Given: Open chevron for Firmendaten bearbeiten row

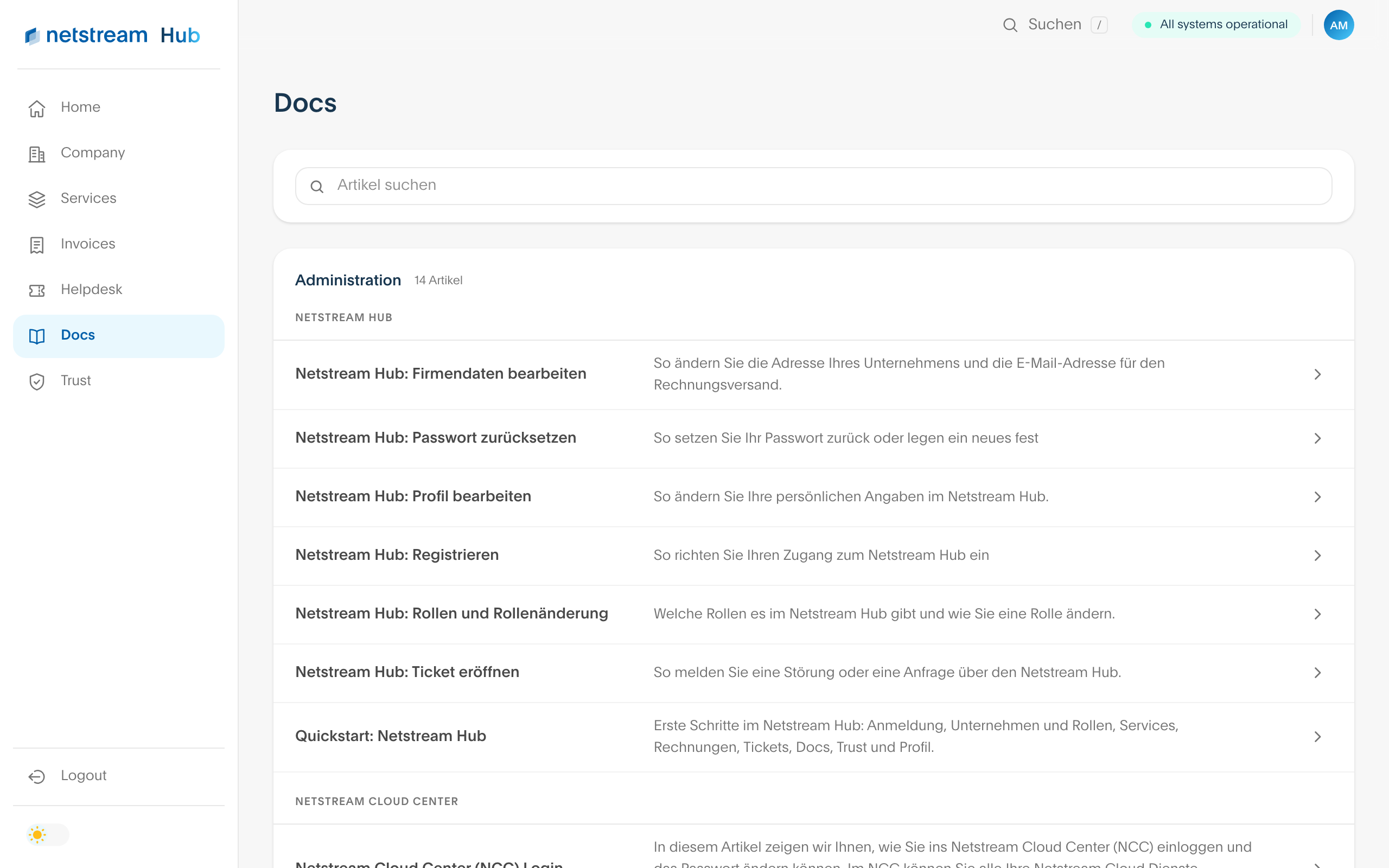Looking at the screenshot, I should pos(1317,374).
